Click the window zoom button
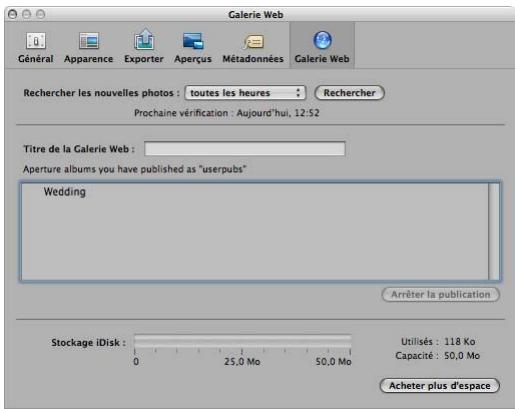The height and width of the screenshot is (409, 515). [41, 14]
